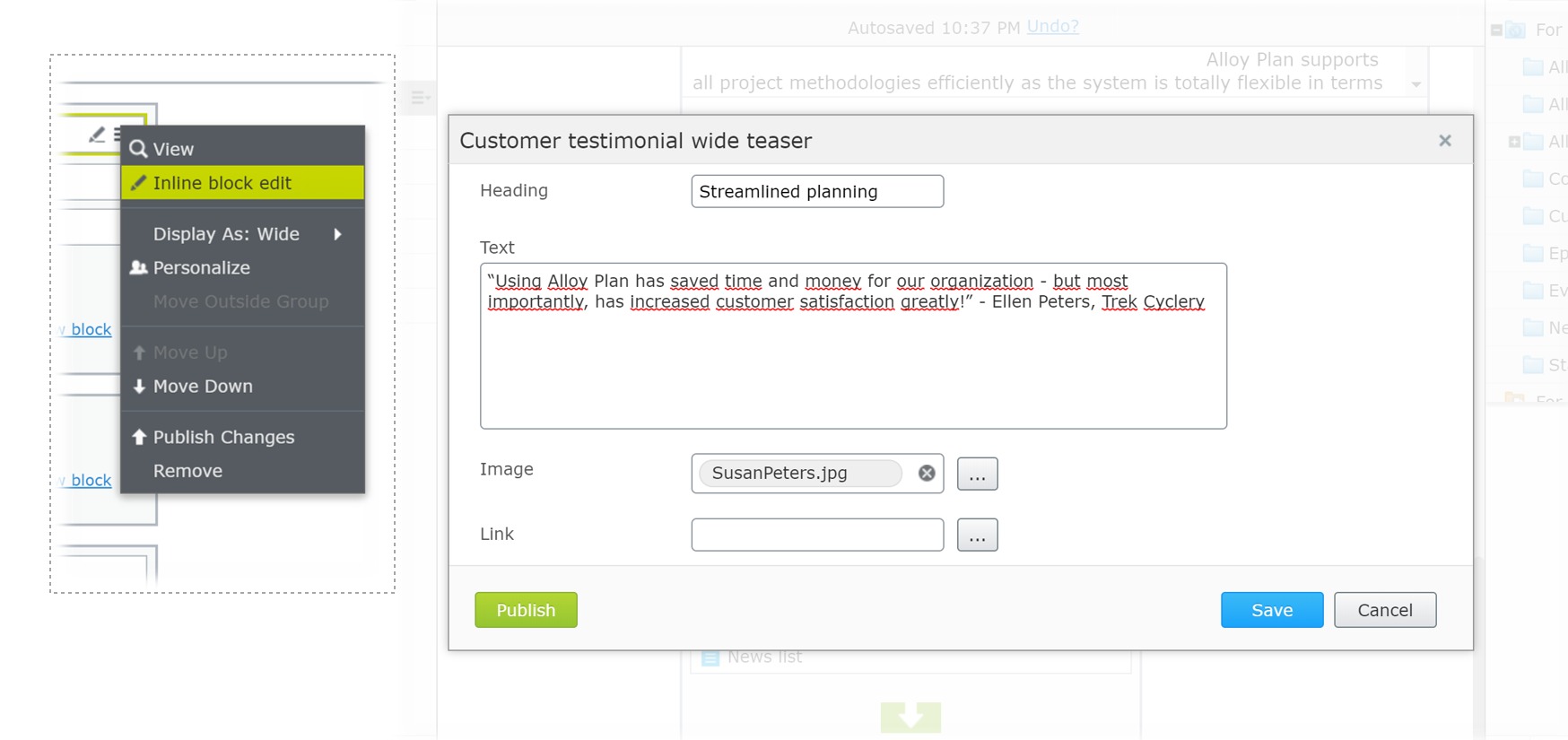Image resolution: width=1568 pixels, height=740 pixels.
Task: Click the pencil edit icon on block
Action: tap(97, 135)
